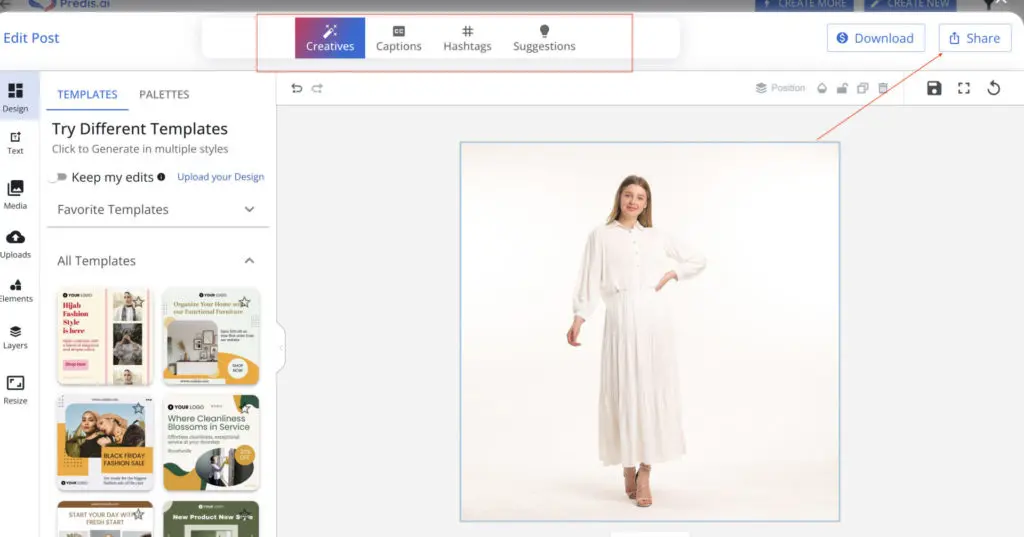Click the Upload your Design link

(x=221, y=177)
